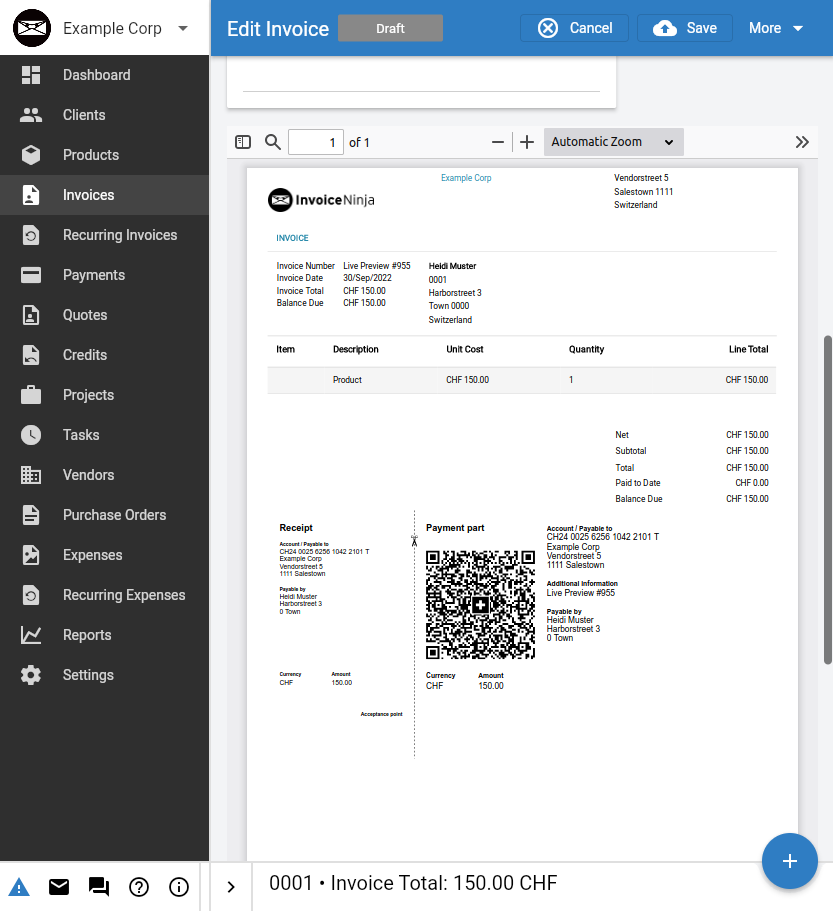Zoom in the PDF preview
The image size is (833, 911).
[x=528, y=142]
